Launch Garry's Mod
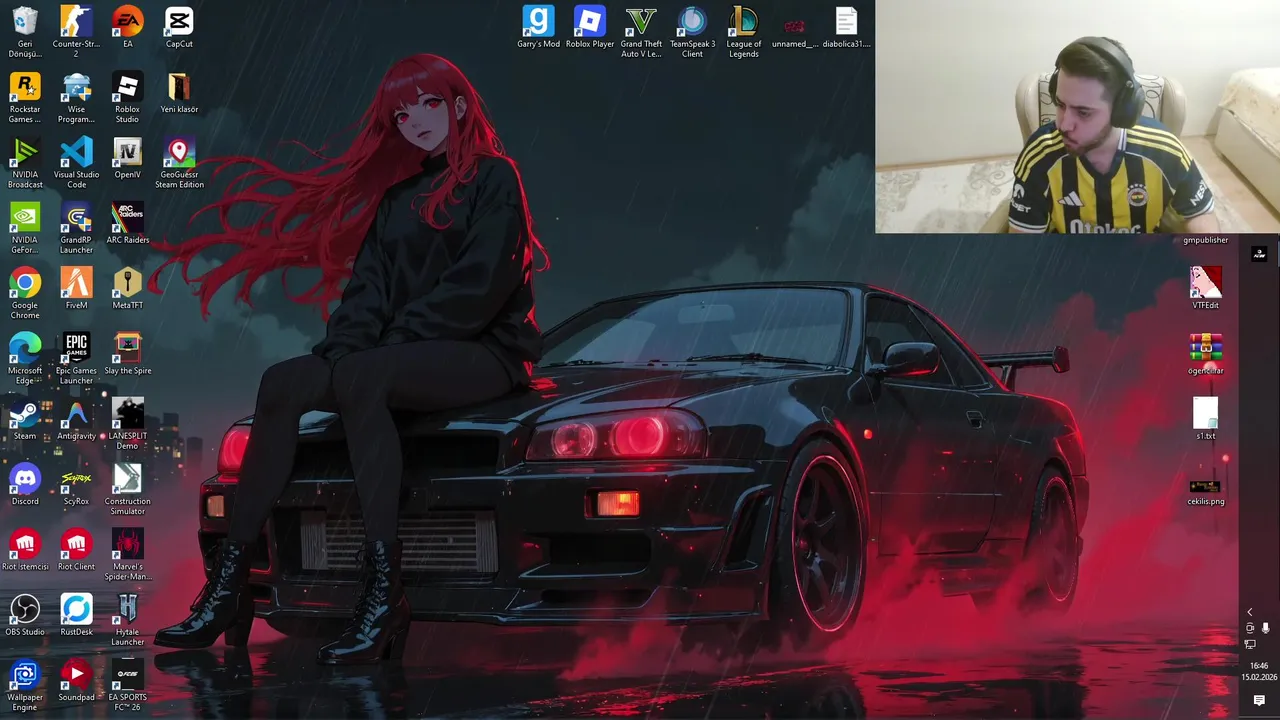1280x720 pixels. tap(538, 27)
